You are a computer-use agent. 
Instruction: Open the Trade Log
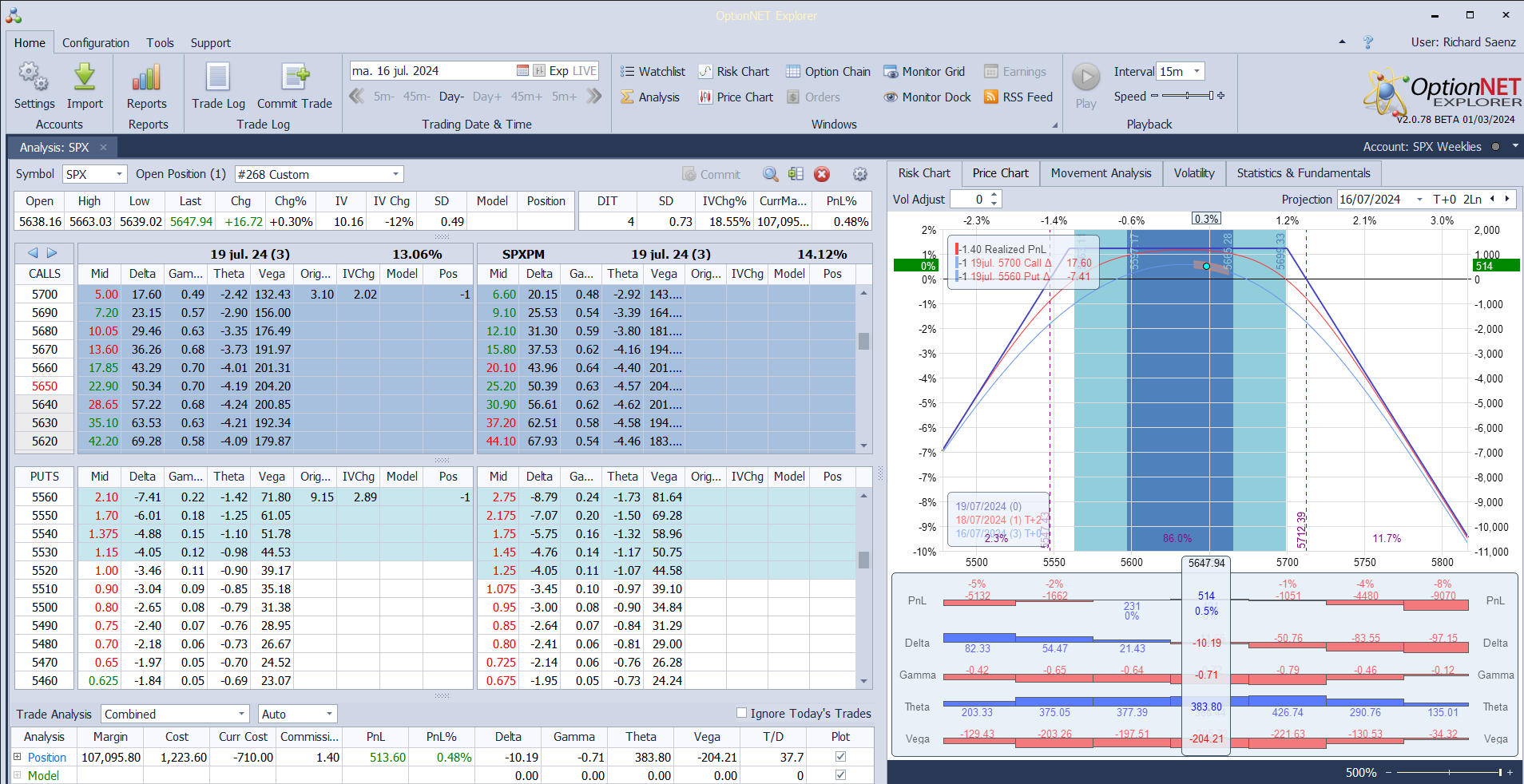click(x=218, y=85)
